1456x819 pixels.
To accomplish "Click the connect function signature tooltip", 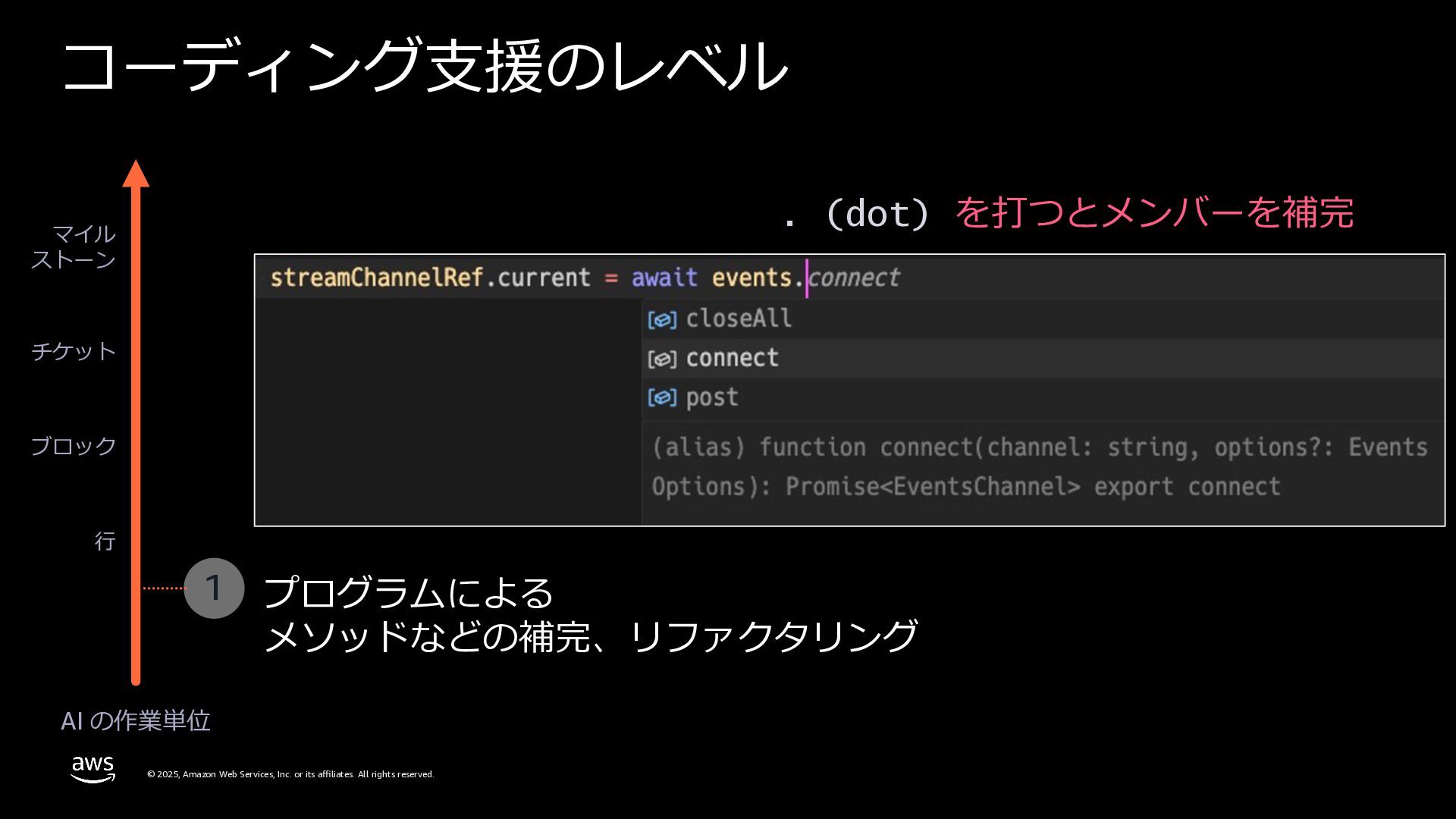I will [x=1039, y=466].
